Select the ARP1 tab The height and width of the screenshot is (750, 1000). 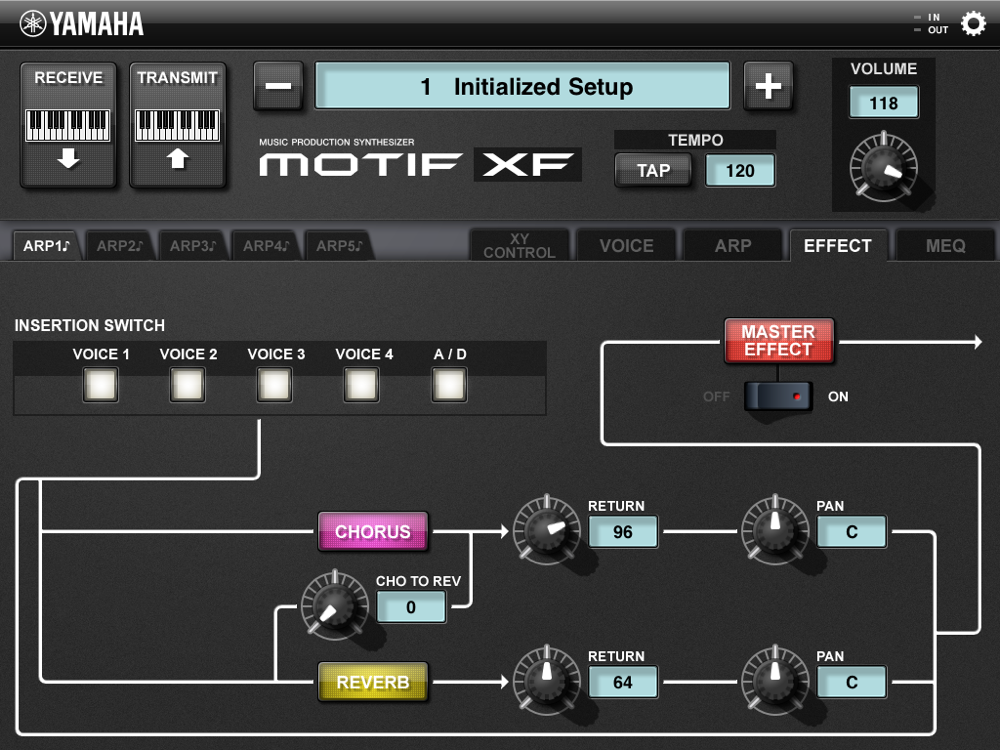(x=46, y=246)
